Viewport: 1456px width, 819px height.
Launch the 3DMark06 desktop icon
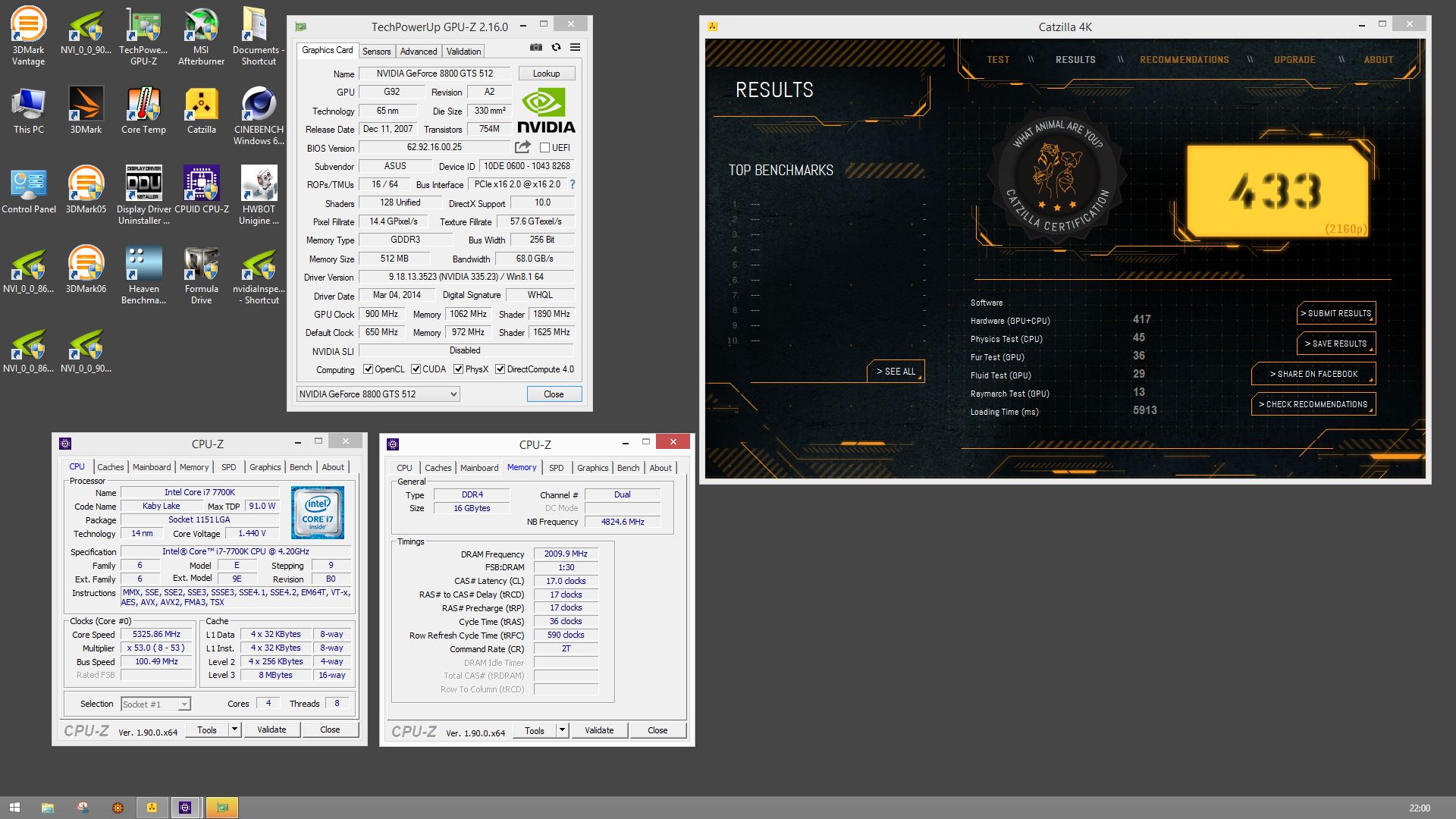pos(86,270)
